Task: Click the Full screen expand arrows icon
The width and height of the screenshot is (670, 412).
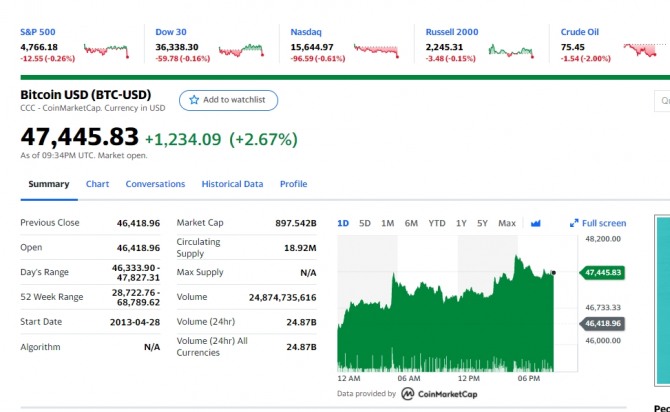Action: coord(574,223)
